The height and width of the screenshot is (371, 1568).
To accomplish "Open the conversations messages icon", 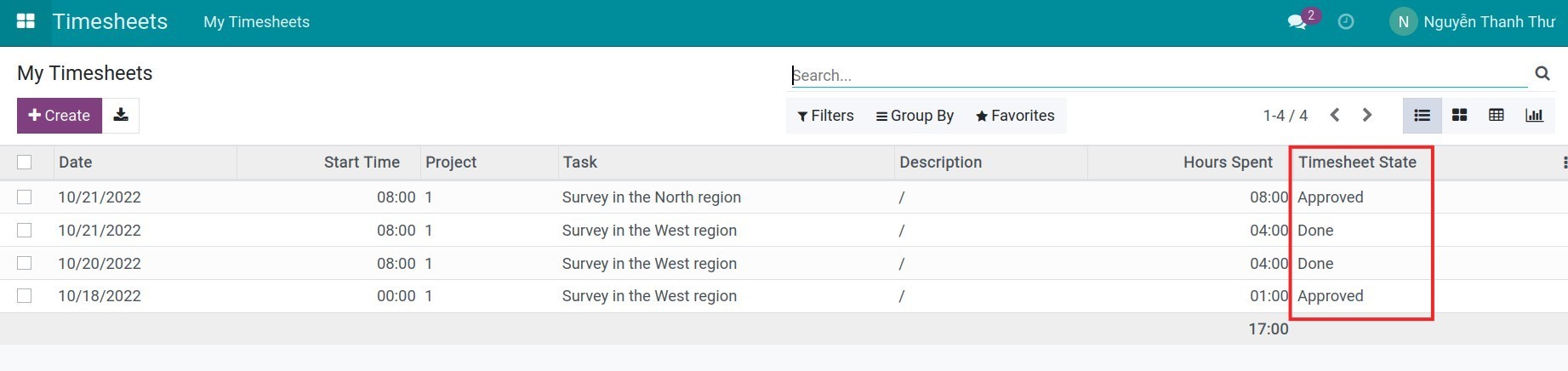I will coord(1297,22).
